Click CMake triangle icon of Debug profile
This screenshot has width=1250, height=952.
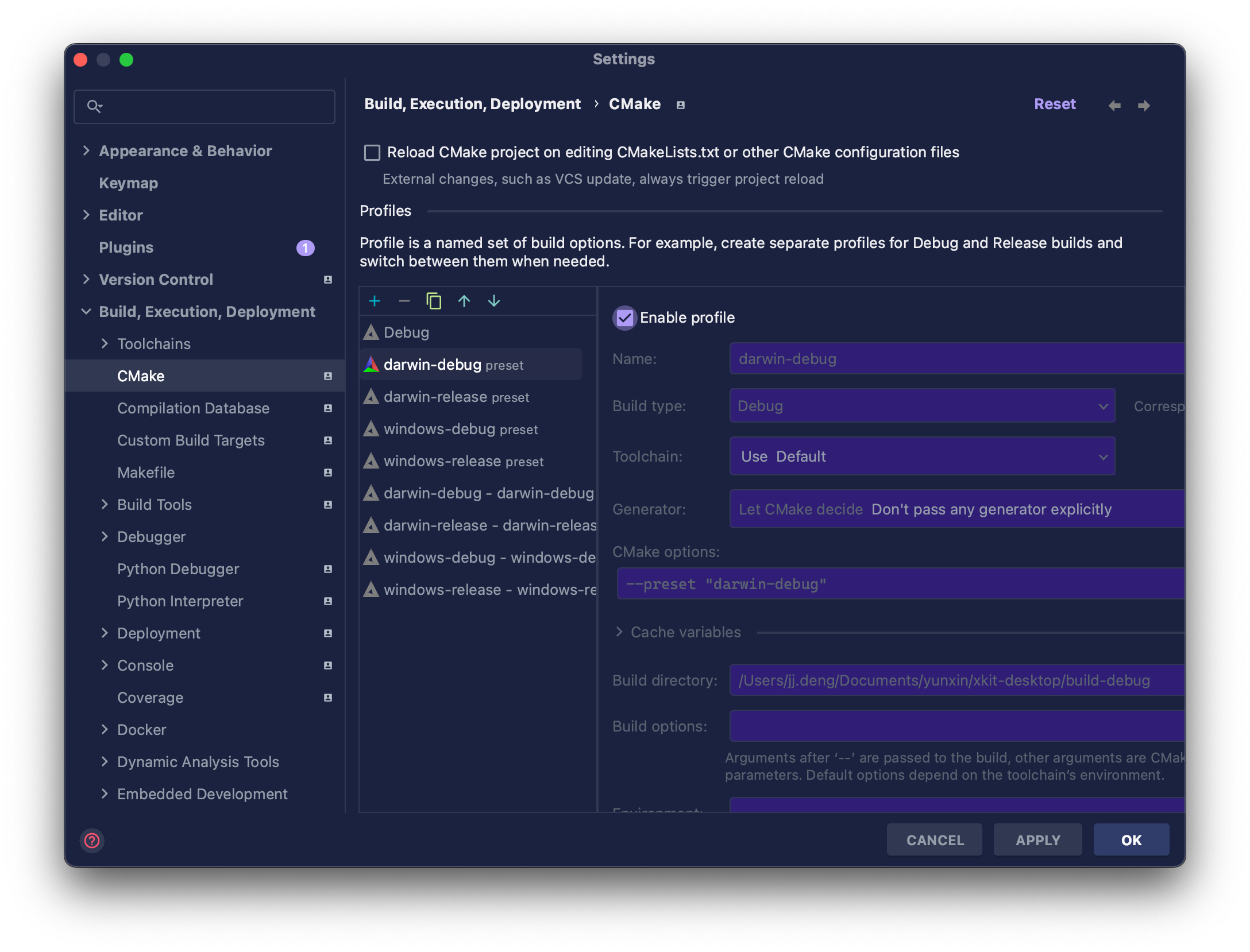tap(371, 332)
